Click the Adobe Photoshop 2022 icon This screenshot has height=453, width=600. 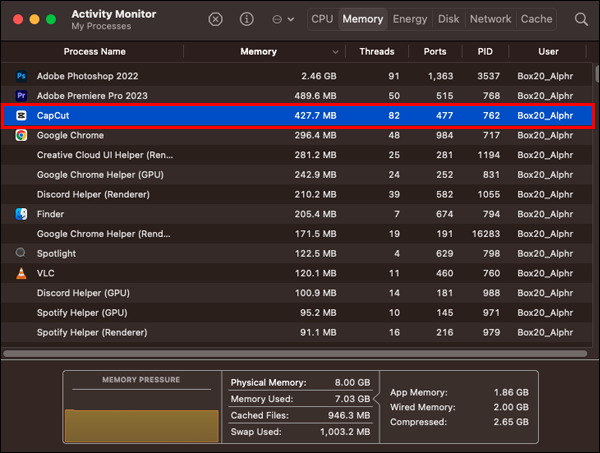pos(21,76)
